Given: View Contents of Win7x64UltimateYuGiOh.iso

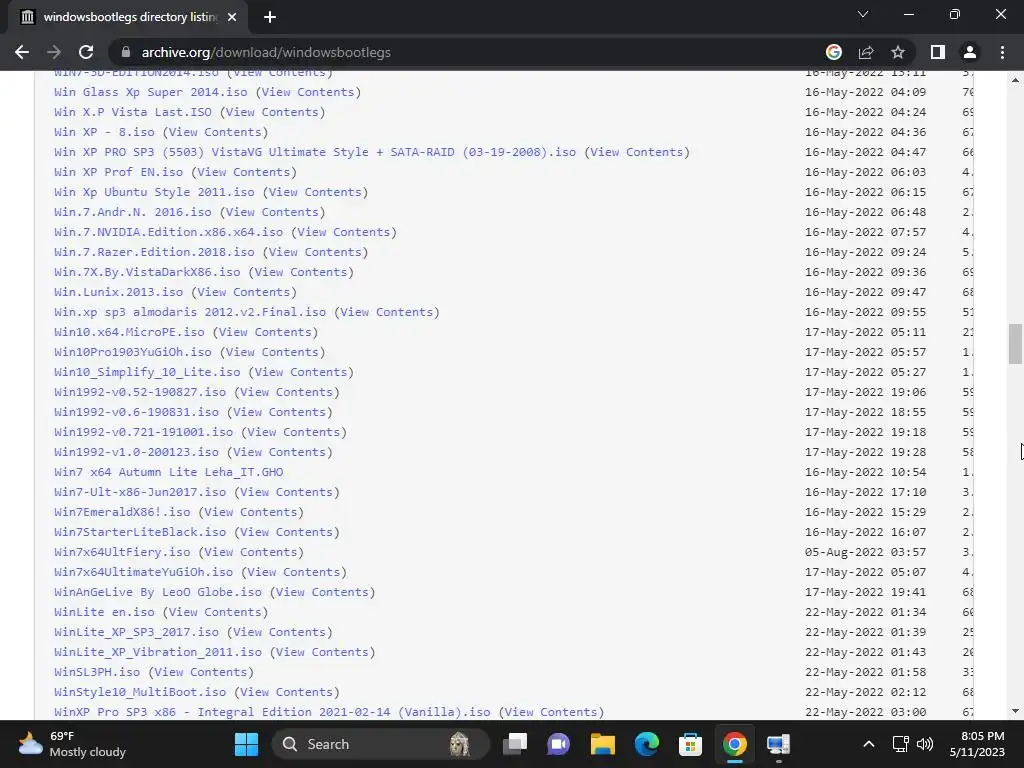Looking at the screenshot, I should click(294, 572).
